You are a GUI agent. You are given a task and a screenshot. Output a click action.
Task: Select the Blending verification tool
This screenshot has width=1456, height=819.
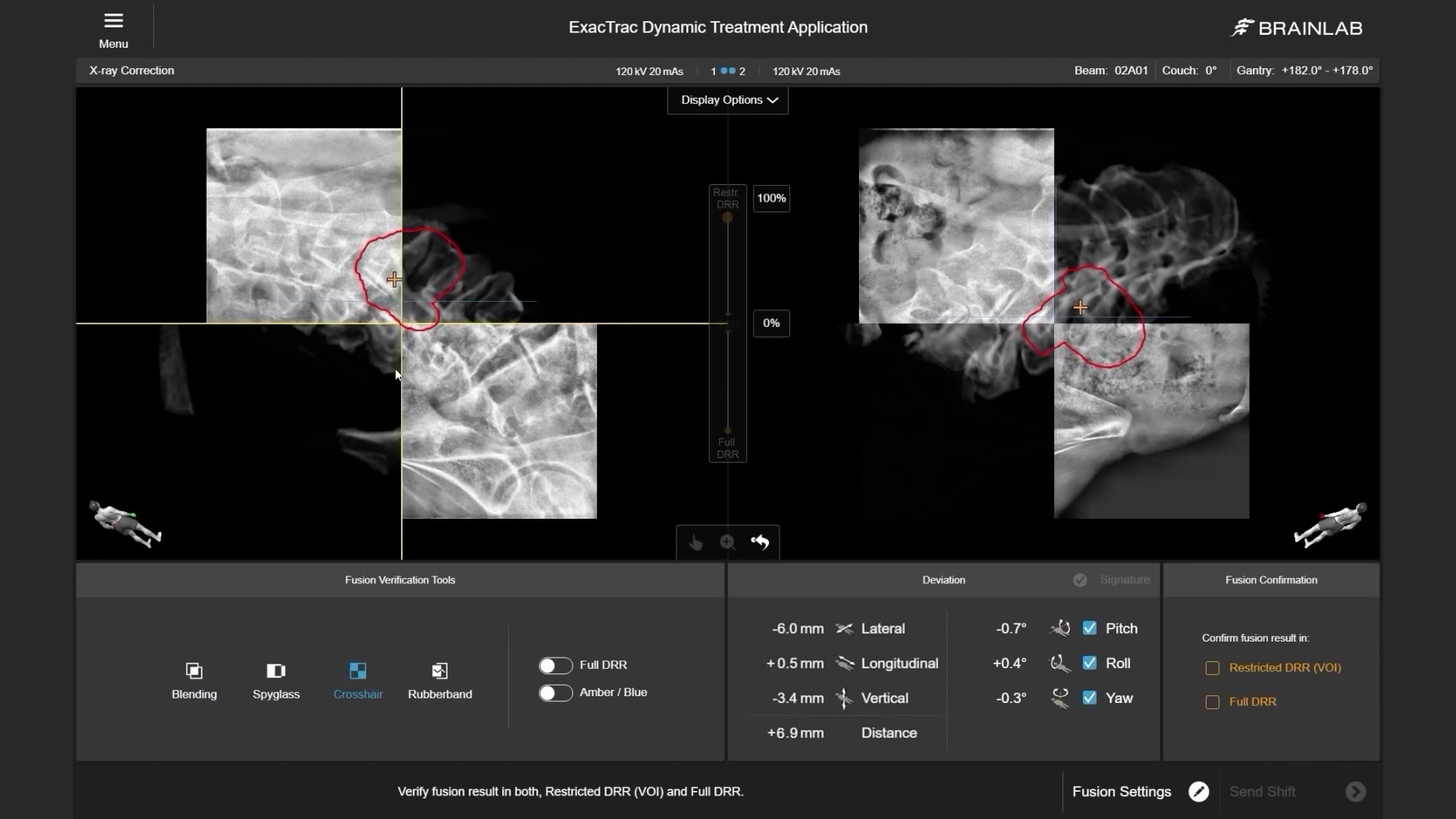[194, 680]
